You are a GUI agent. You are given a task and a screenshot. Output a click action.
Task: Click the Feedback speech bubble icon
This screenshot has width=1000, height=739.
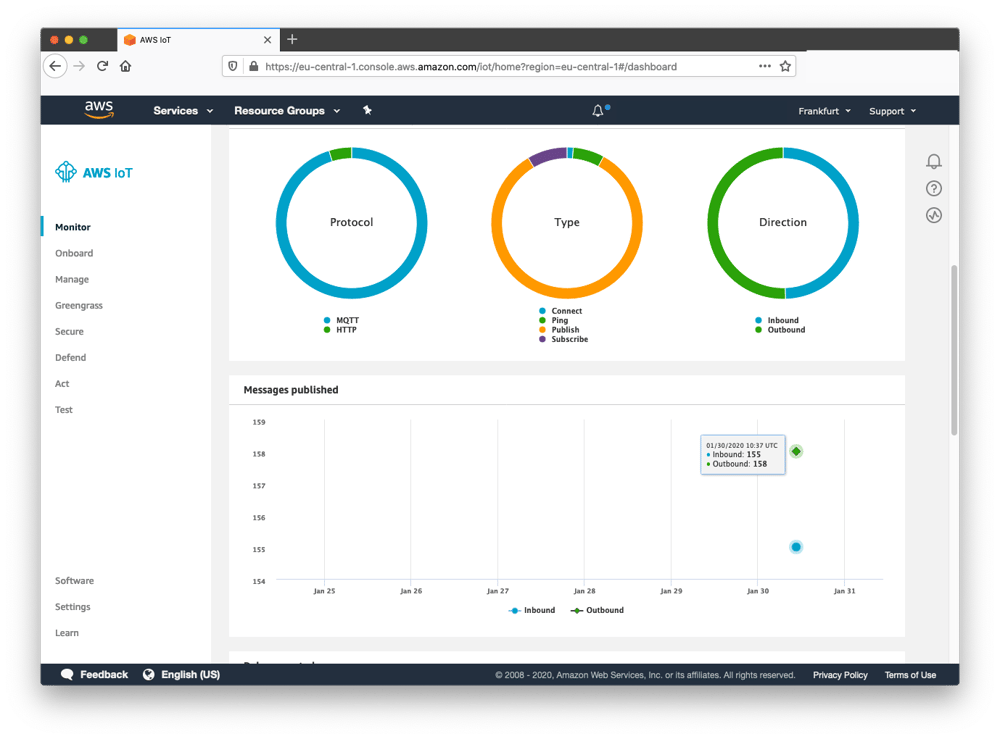(x=67, y=674)
